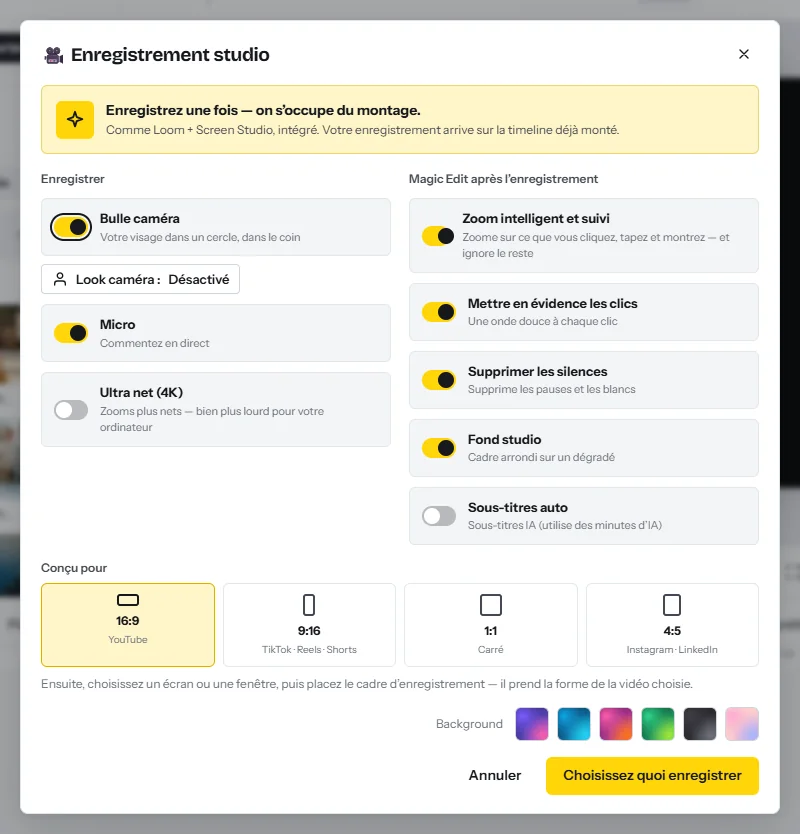Click the Background label
The height and width of the screenshot is (834, 800).
(x=469, y=724)
